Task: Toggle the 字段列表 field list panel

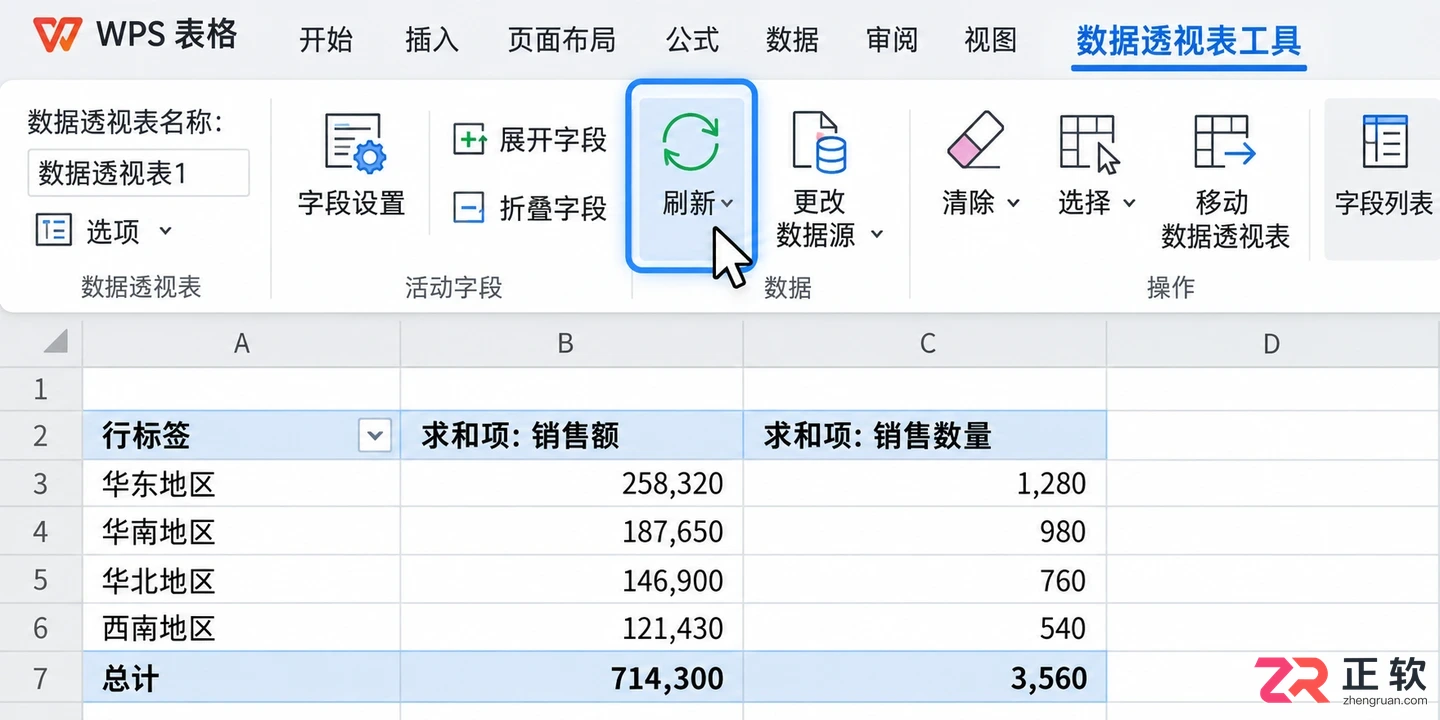Action: [1384, 178]
